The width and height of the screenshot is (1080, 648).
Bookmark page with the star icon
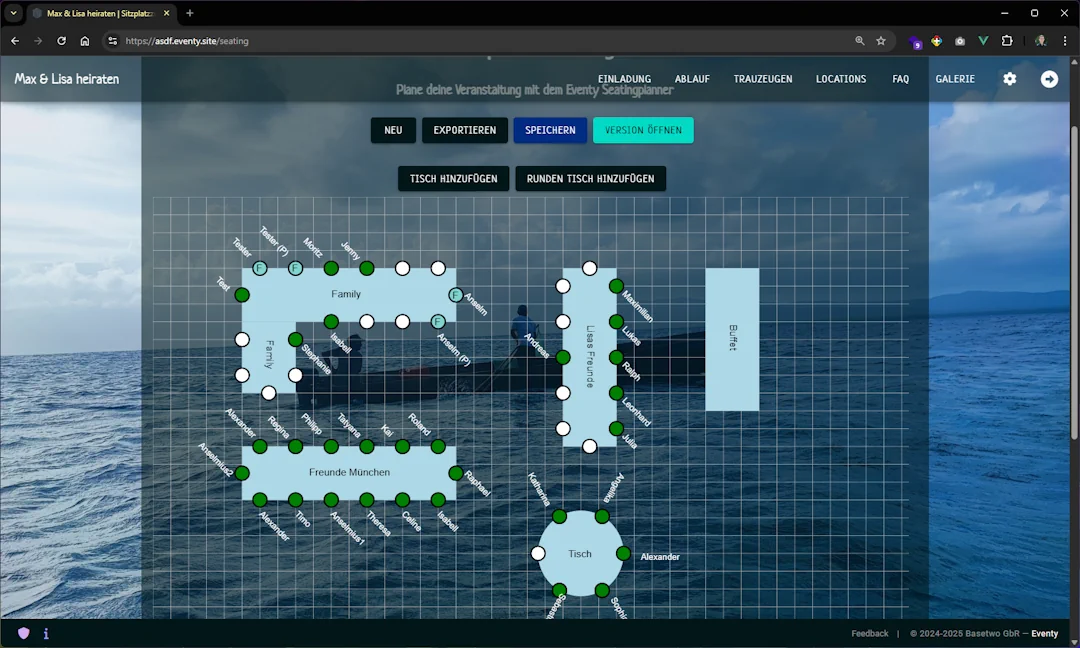881,41
